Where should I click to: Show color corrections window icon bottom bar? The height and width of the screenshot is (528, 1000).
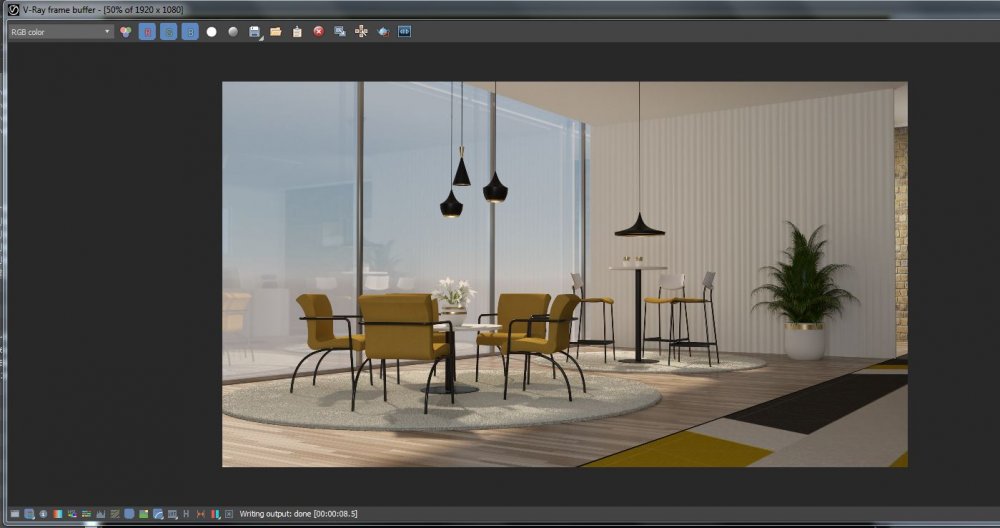(x=15, y=514)
